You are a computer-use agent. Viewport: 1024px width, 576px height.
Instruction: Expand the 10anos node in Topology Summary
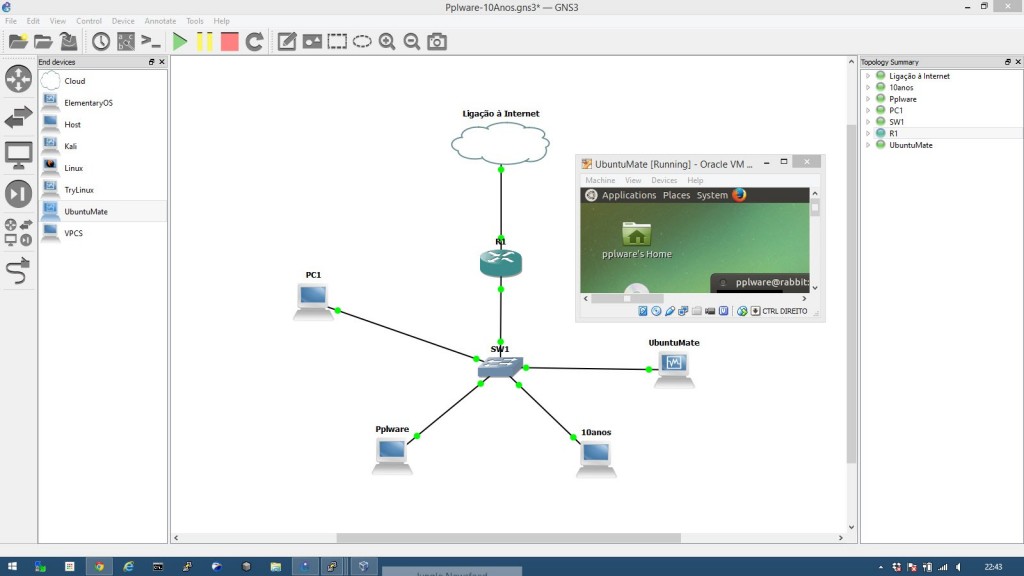868,88
